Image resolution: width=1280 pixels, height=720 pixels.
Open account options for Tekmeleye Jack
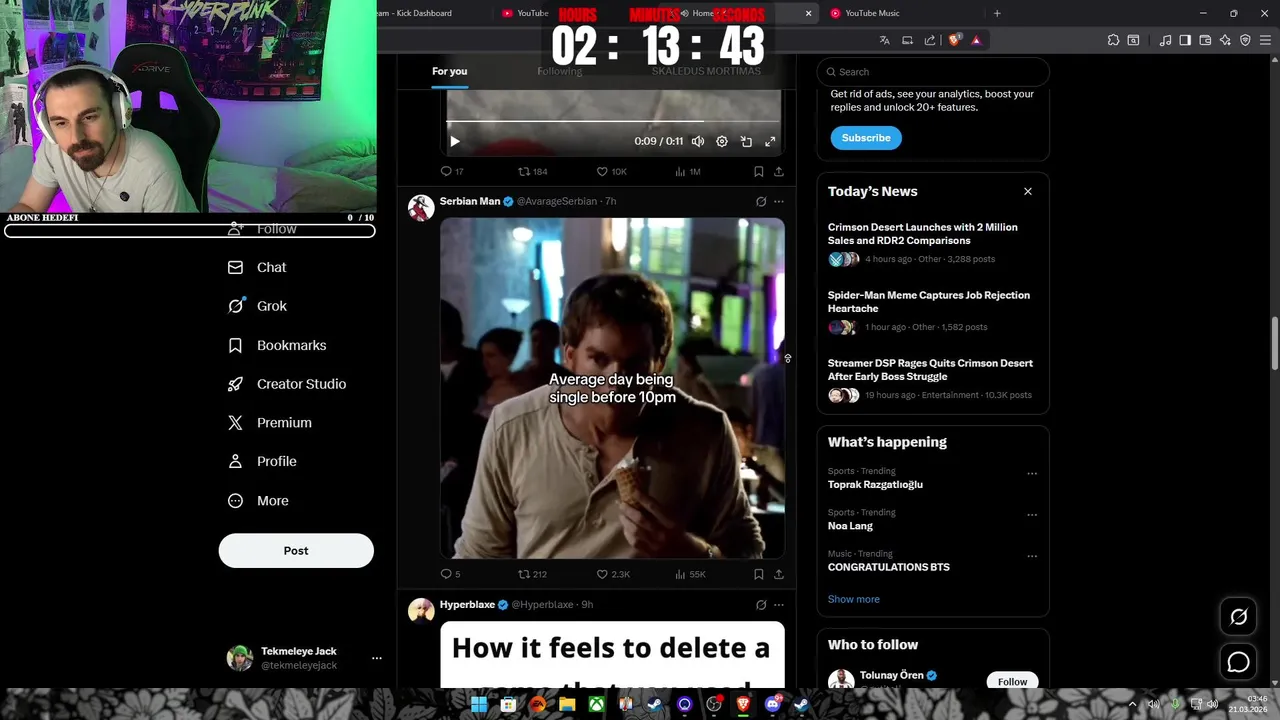(377, 658)
